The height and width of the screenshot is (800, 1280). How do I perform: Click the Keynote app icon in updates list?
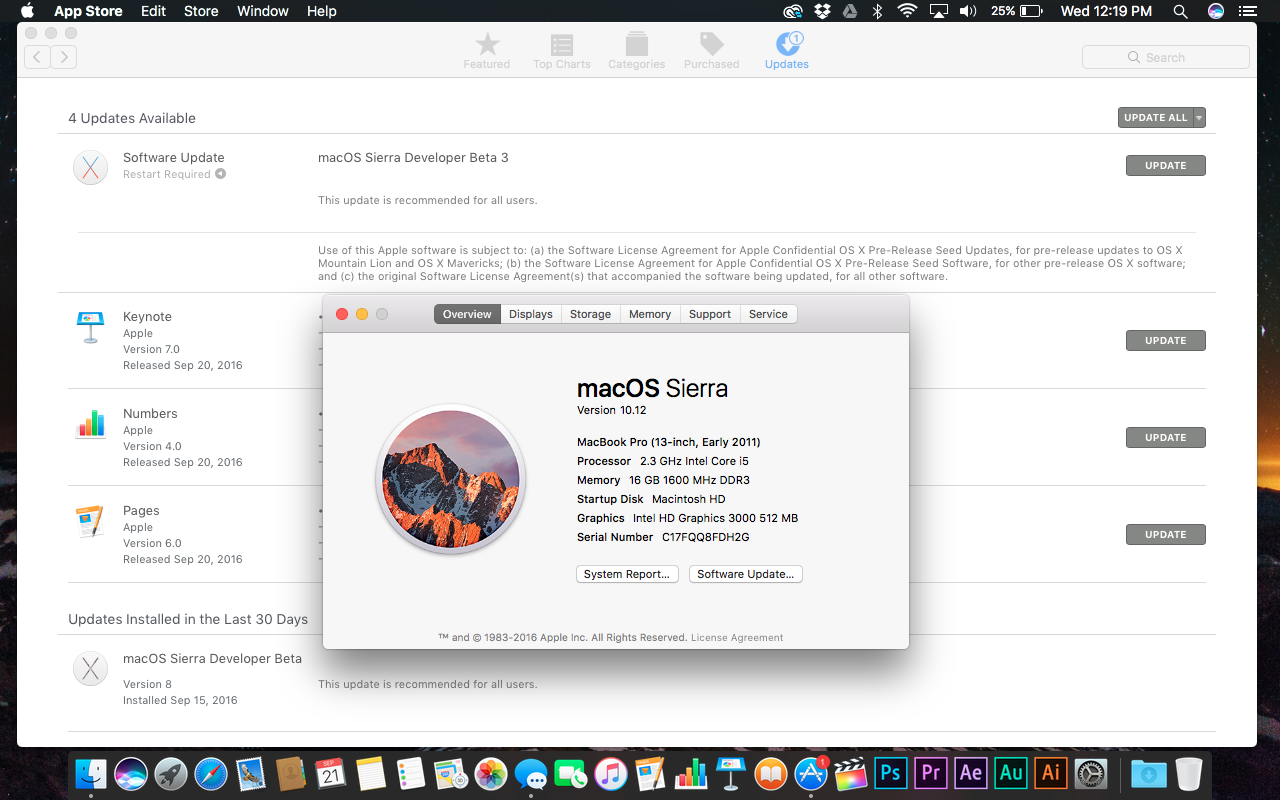point(91,327)
